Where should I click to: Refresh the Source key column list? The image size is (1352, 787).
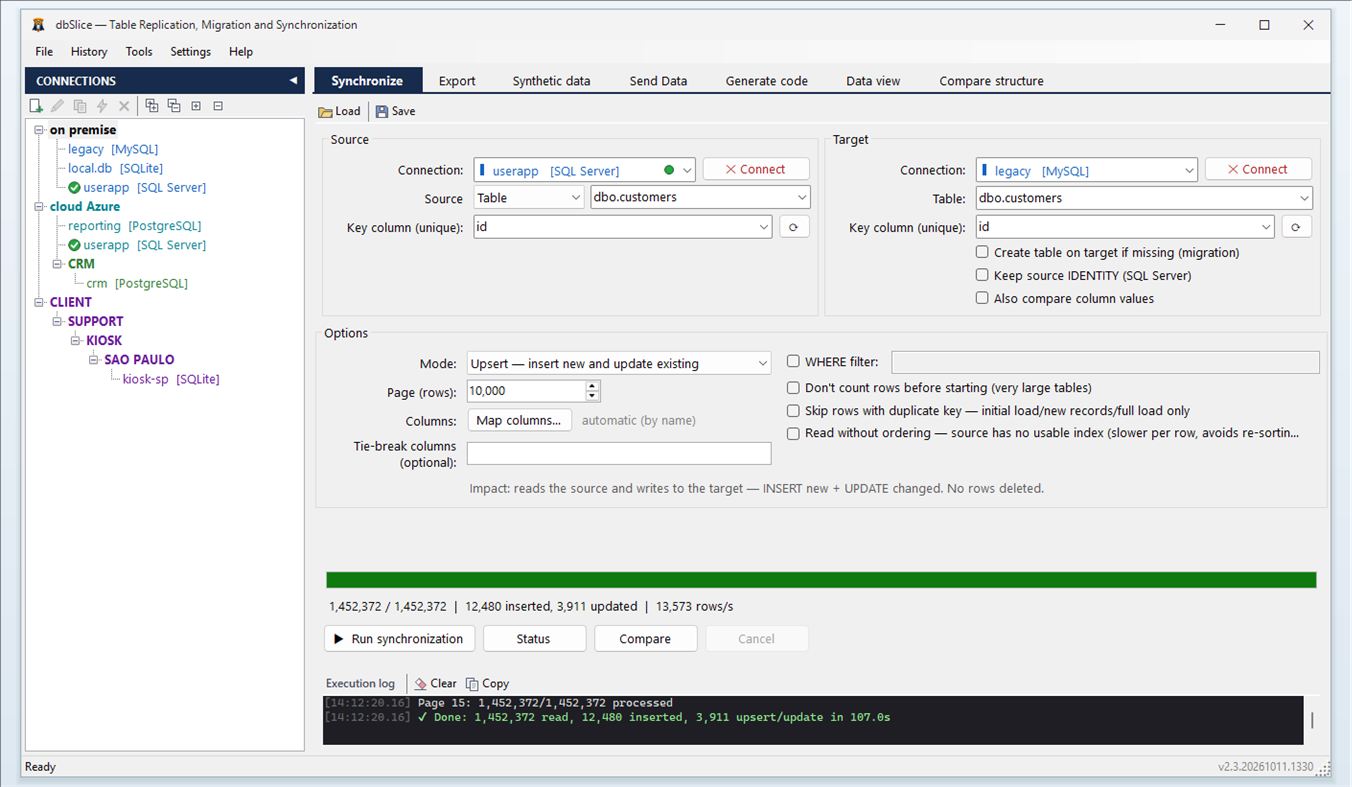pos(794,227)
